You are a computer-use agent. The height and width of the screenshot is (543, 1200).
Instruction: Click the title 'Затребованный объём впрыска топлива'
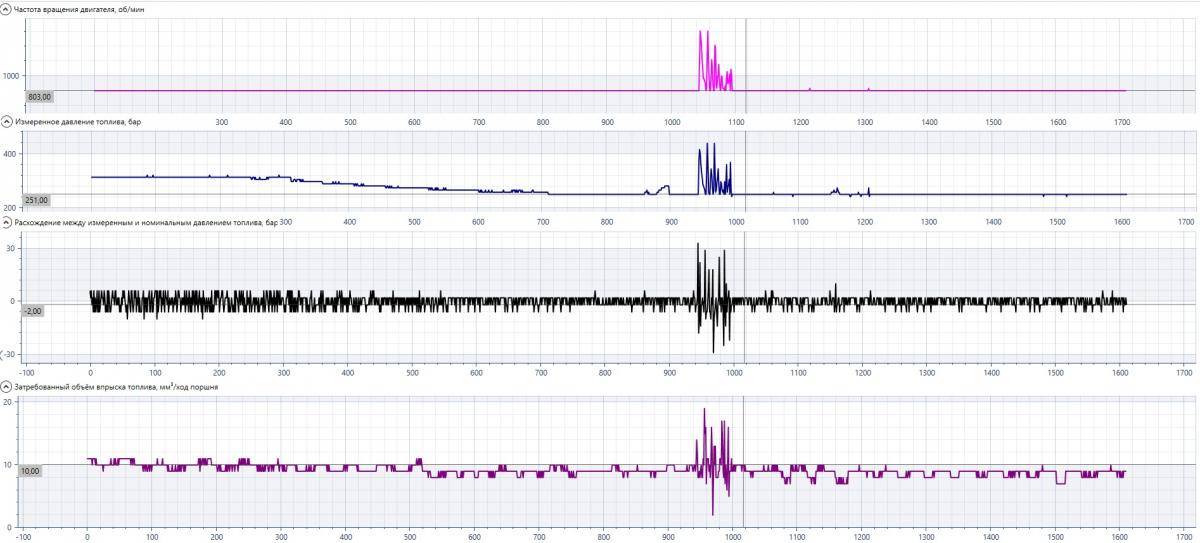point(115,385)
